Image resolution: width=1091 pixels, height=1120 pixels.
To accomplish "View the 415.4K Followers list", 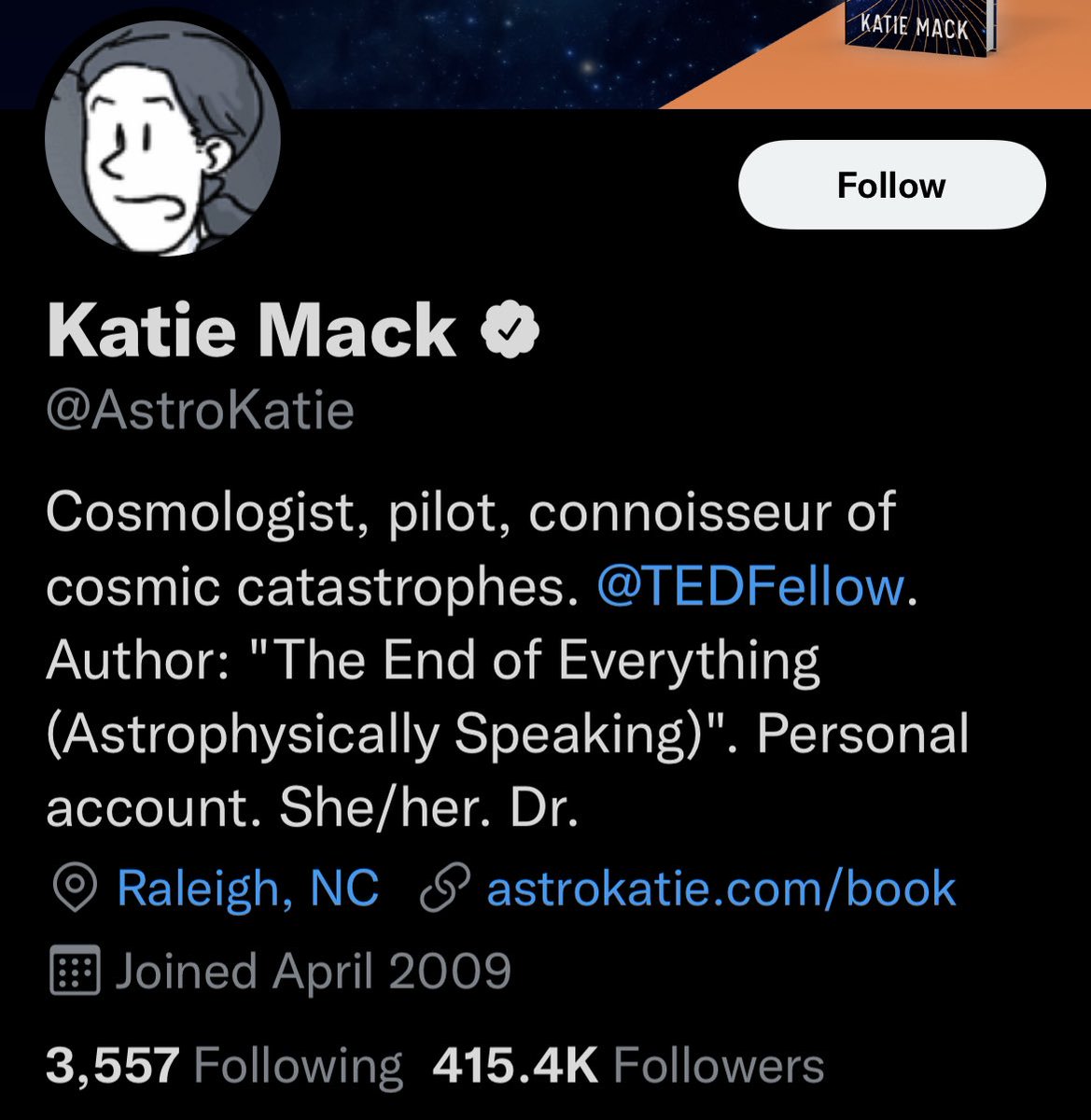I will [x=628, y=1066].
